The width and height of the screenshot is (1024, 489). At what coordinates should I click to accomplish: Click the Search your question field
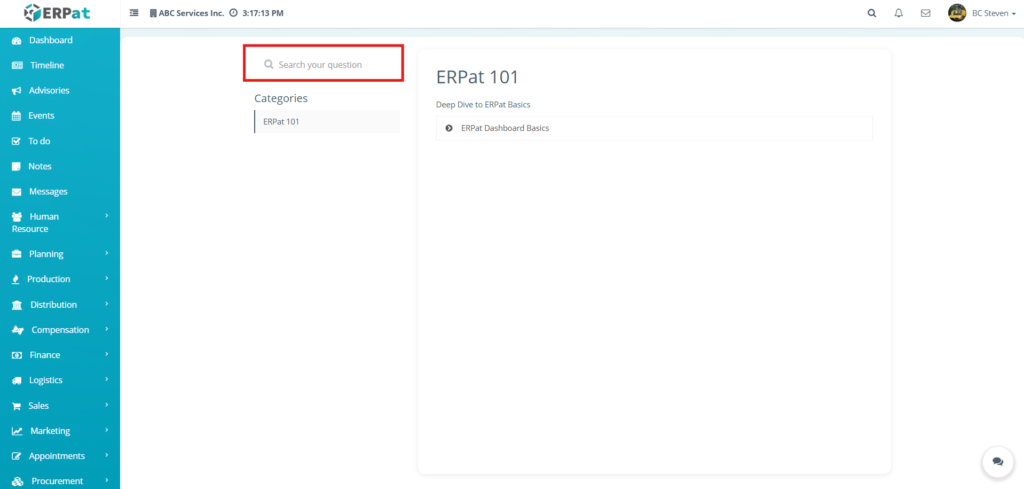pos(323,64)
